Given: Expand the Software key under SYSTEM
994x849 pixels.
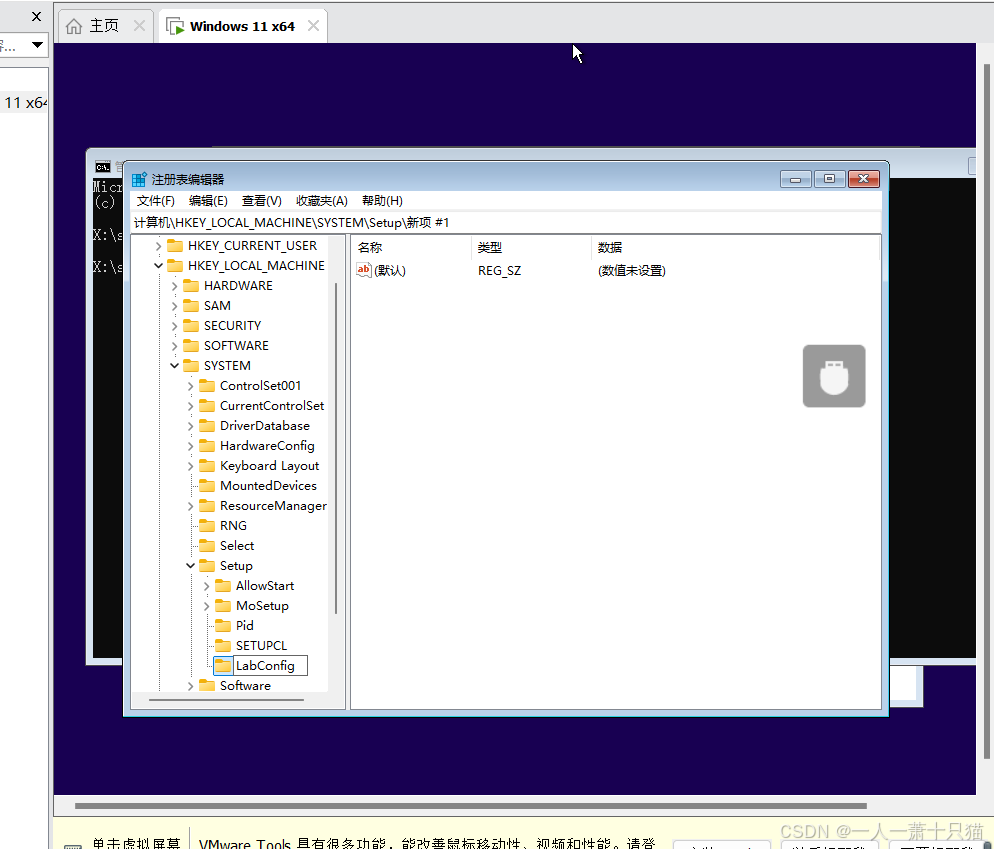Looking at the screenshot, I should click(x=190, y=686).
